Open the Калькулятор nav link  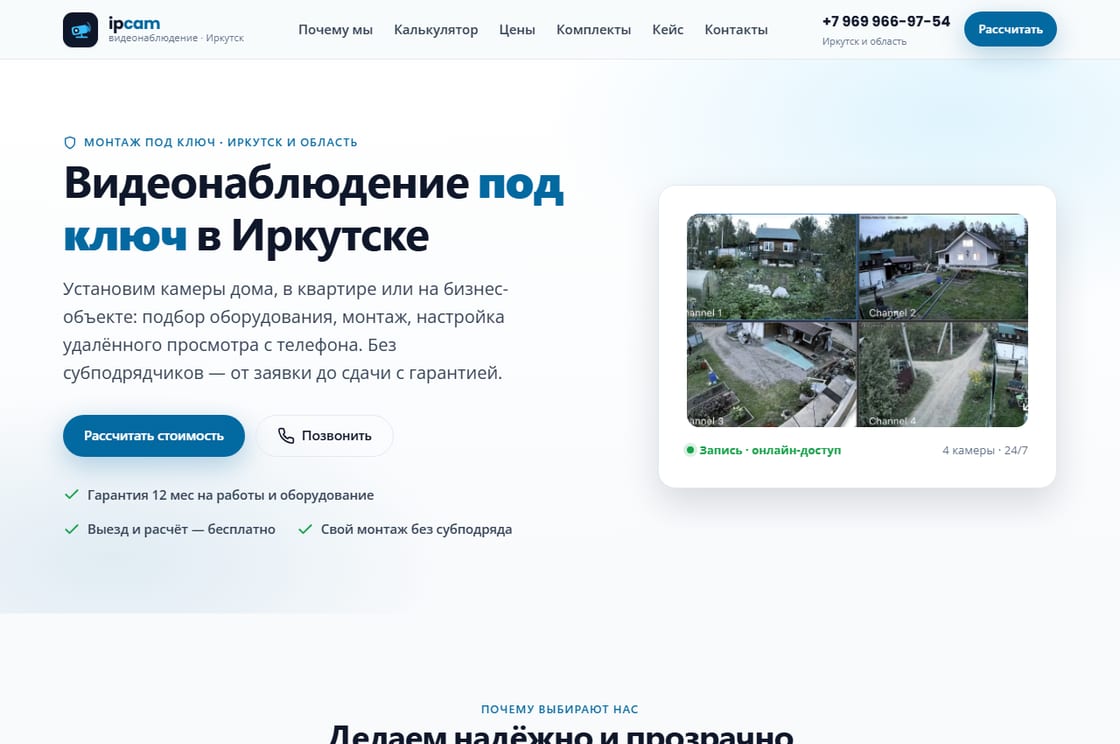(x=436, y=30)
